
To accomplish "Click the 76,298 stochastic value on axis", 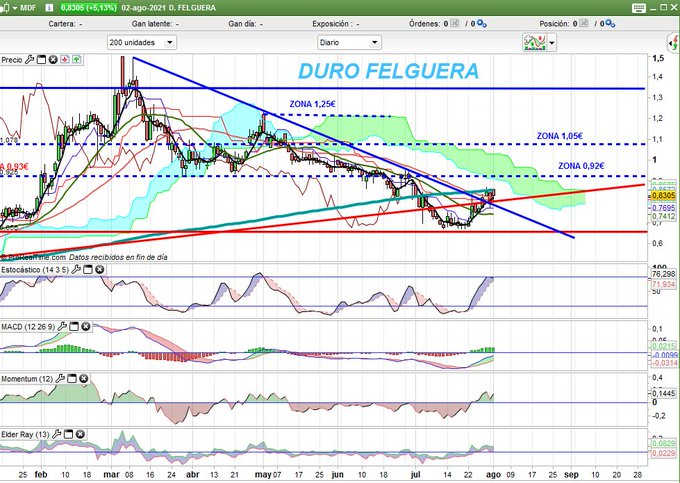I will point(664,274).
